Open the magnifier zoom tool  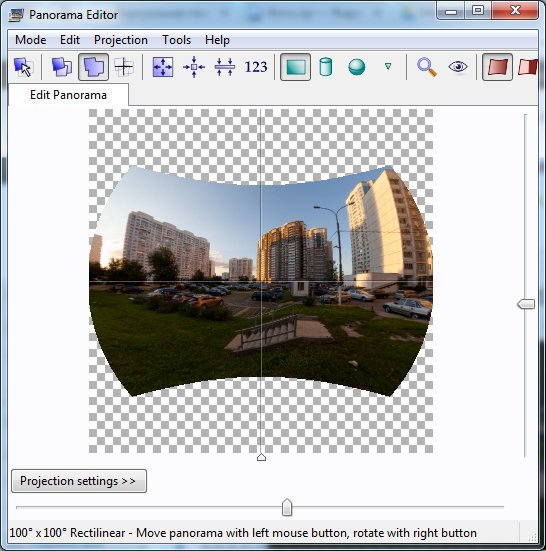[x=427, y=67]
